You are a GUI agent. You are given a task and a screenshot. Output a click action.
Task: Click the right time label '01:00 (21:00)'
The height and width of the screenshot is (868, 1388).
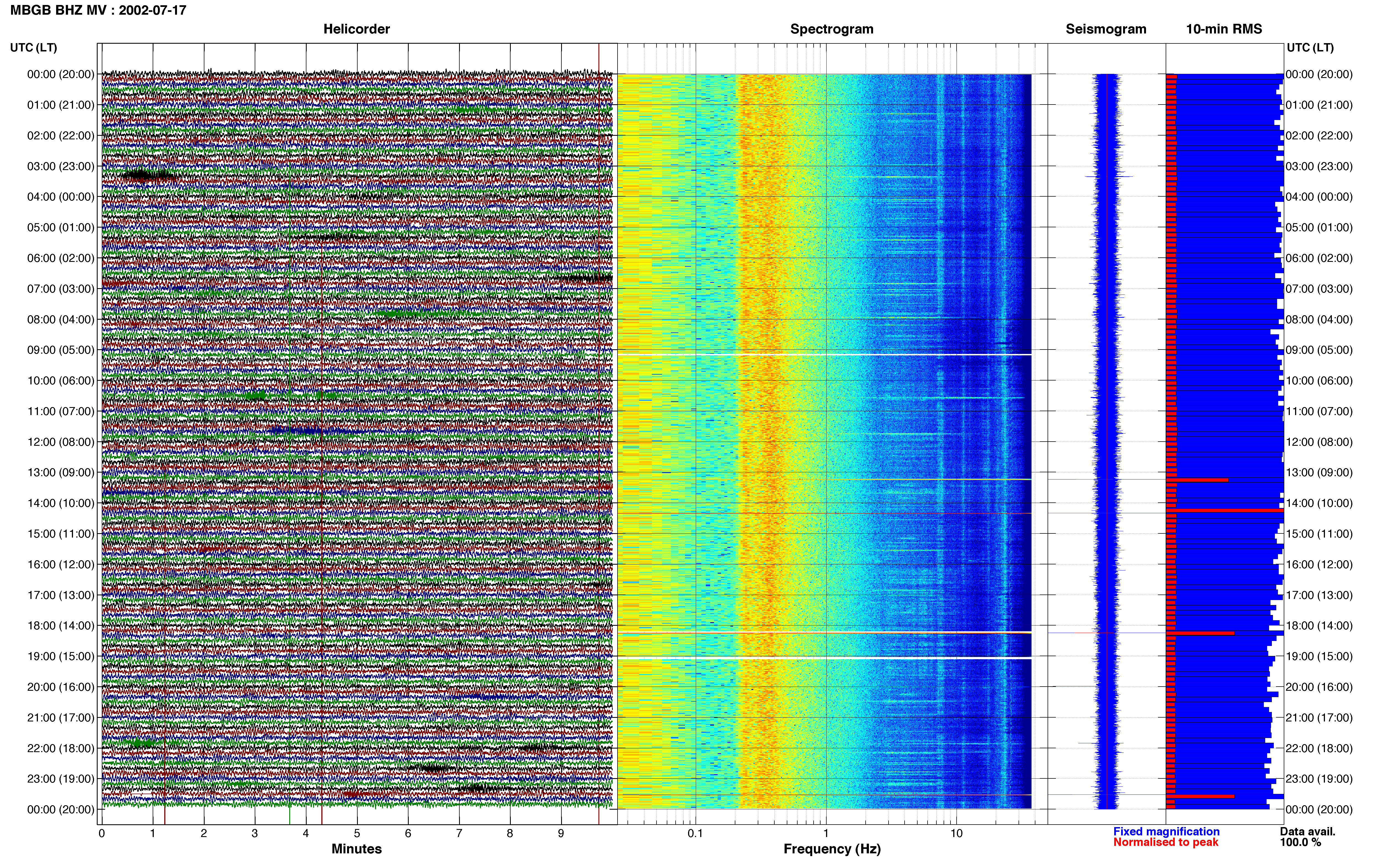pos(1319,105)
